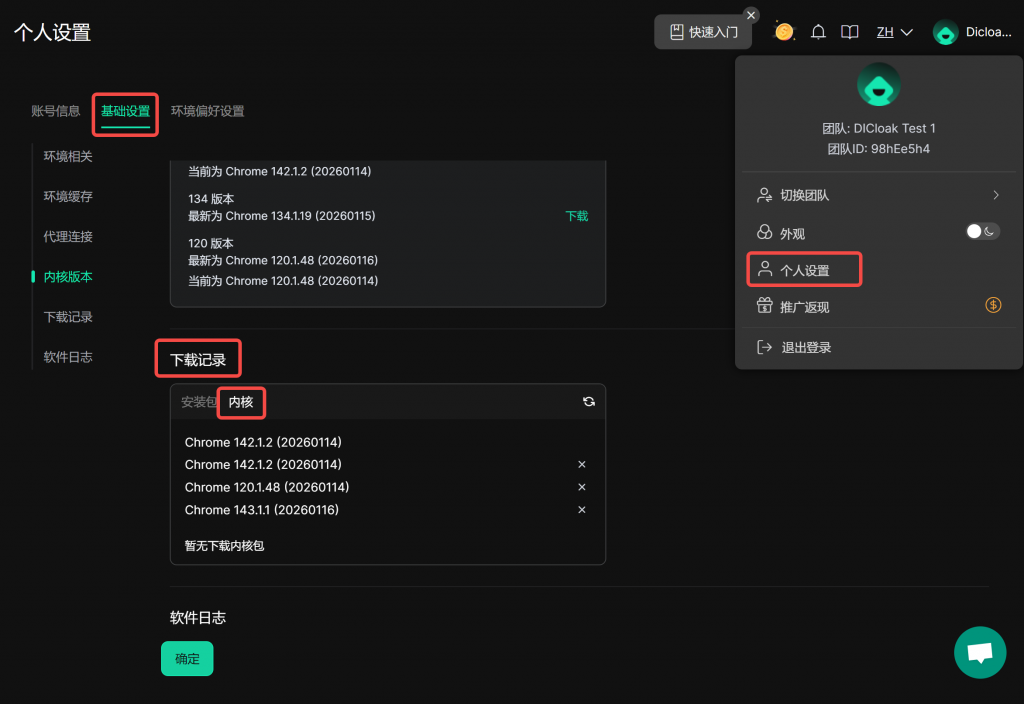This screenshot has height=704, width=1024.
Task: Switch to the 安装包 tab
Action: coord(198,402)
